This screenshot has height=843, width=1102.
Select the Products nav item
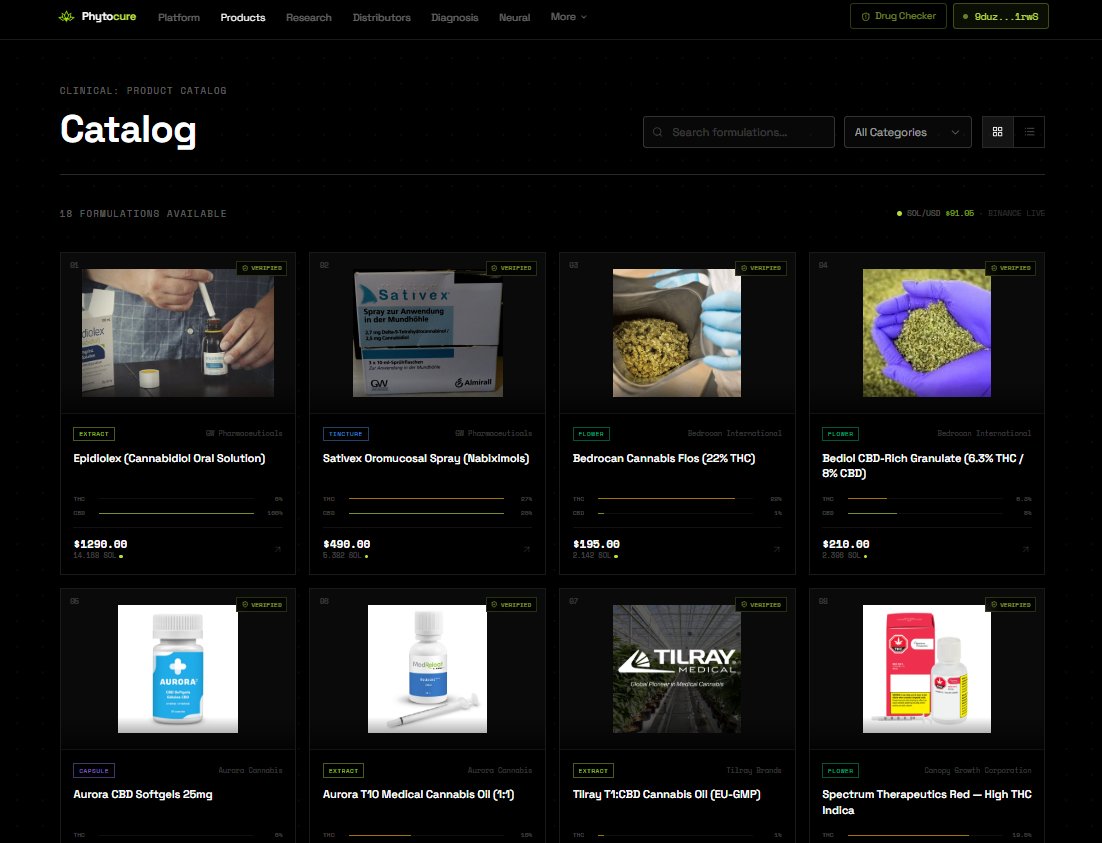(242, 18)
